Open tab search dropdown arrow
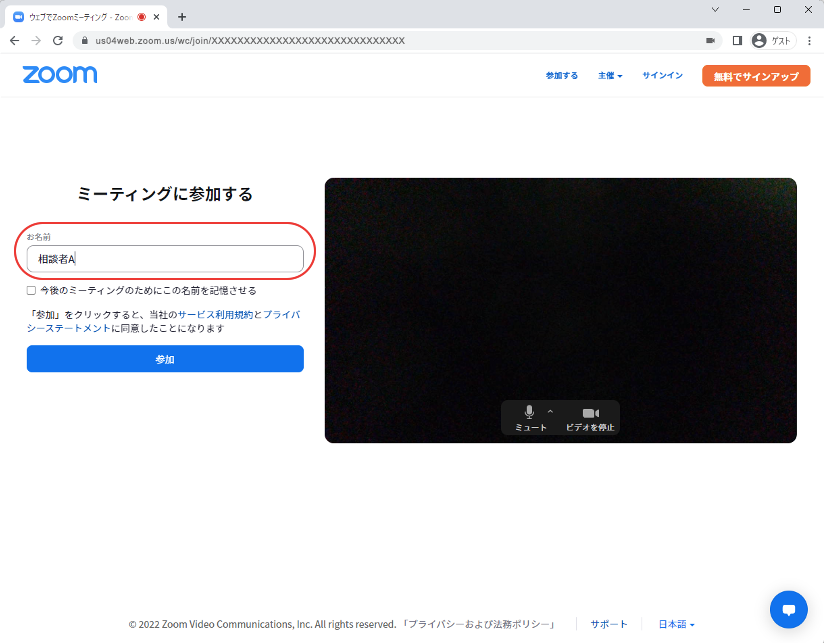Viewport: 824px width, 643px height. 715,9
